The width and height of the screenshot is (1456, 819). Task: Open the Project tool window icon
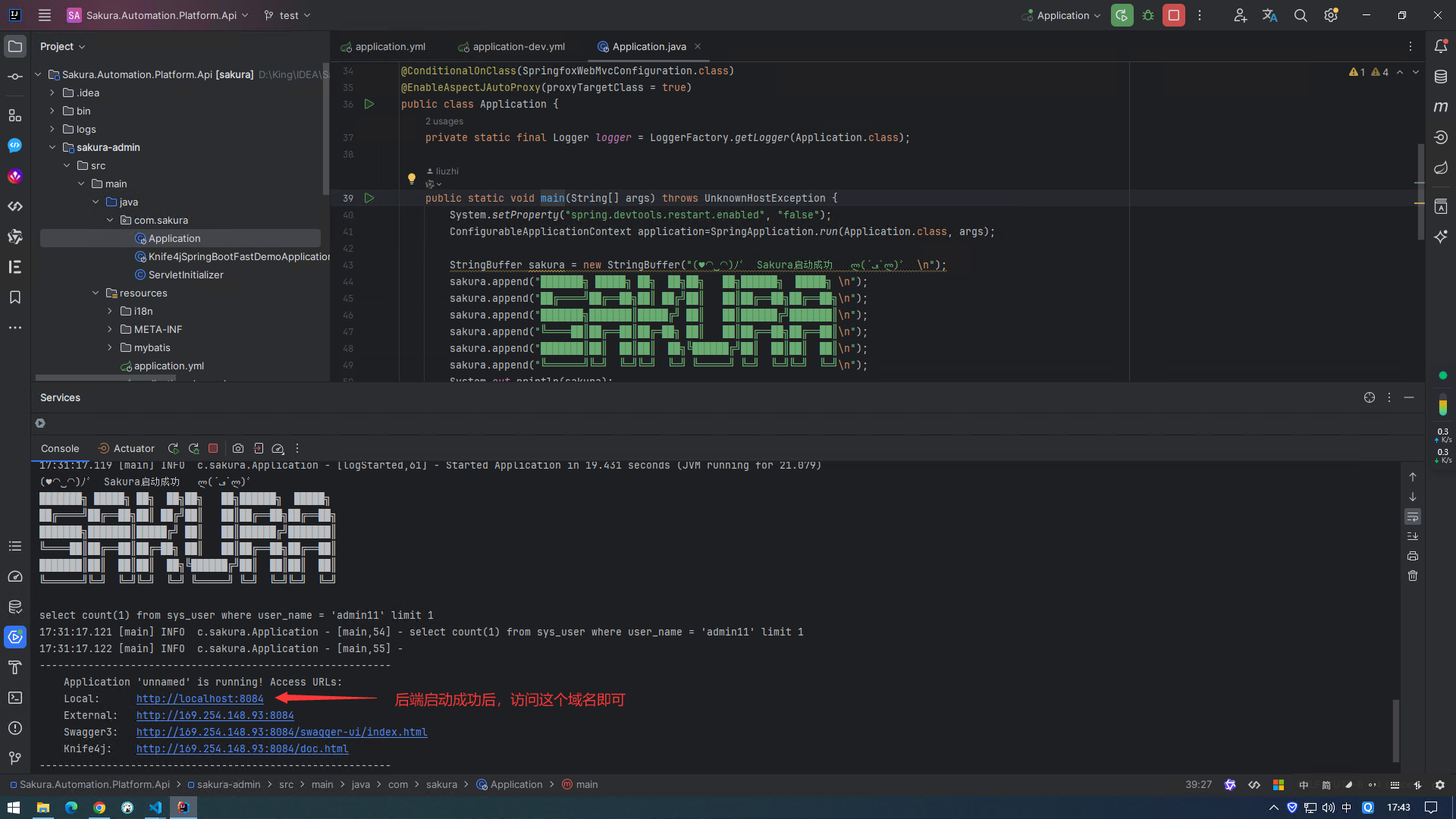(x=15, y=46)
